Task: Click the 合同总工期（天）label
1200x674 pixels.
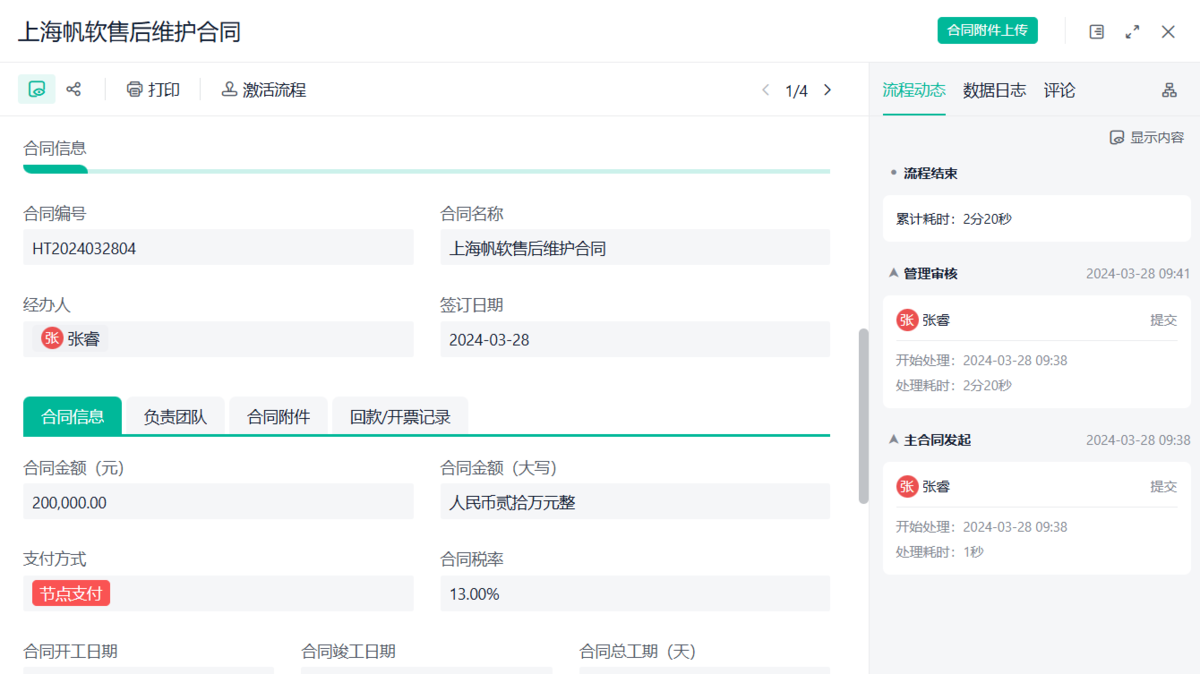Action: point(638,651)
